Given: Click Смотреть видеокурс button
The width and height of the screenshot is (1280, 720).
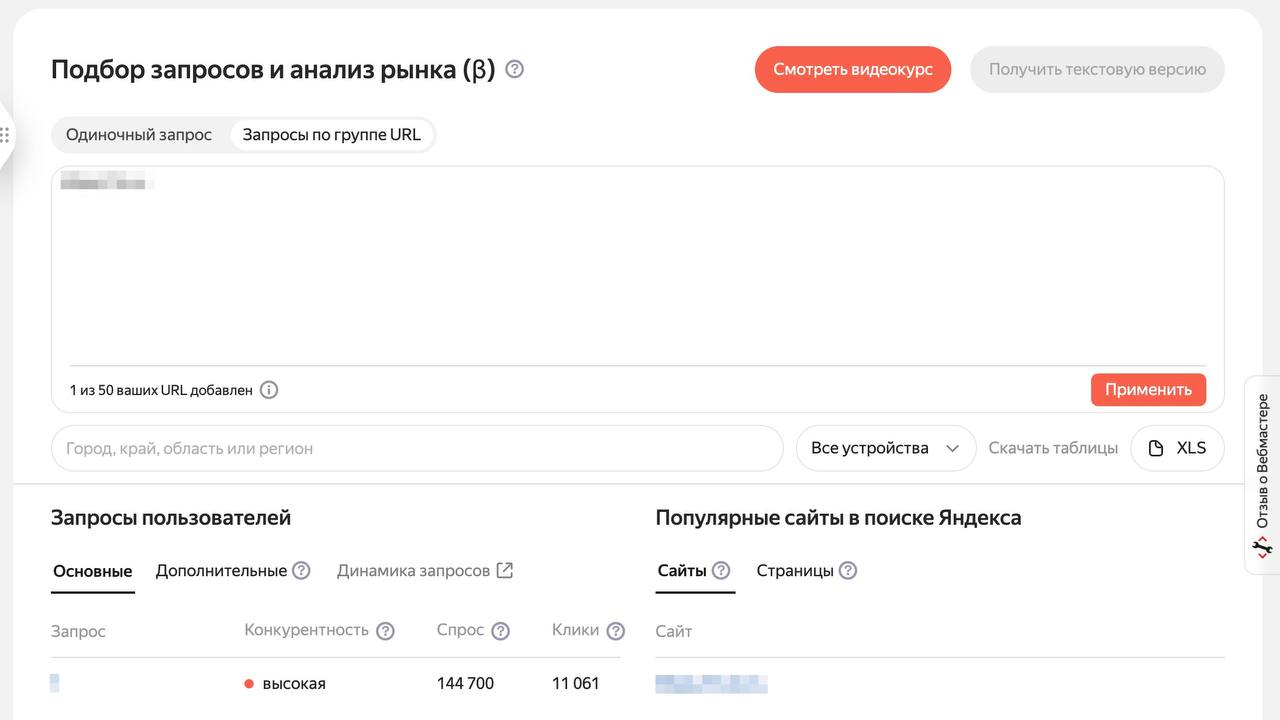Looking at the screenshot, I should pyautogui.click(x=852, y=69).
